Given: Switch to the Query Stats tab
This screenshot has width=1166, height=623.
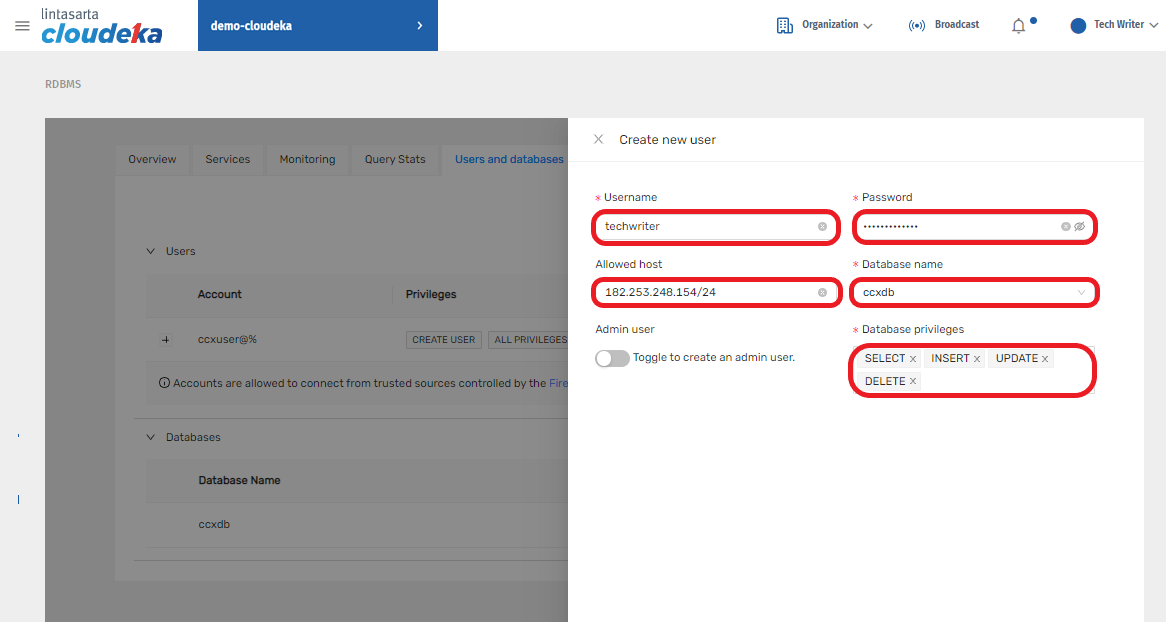Looking at the screenshot, I should [x=394, y=159].
